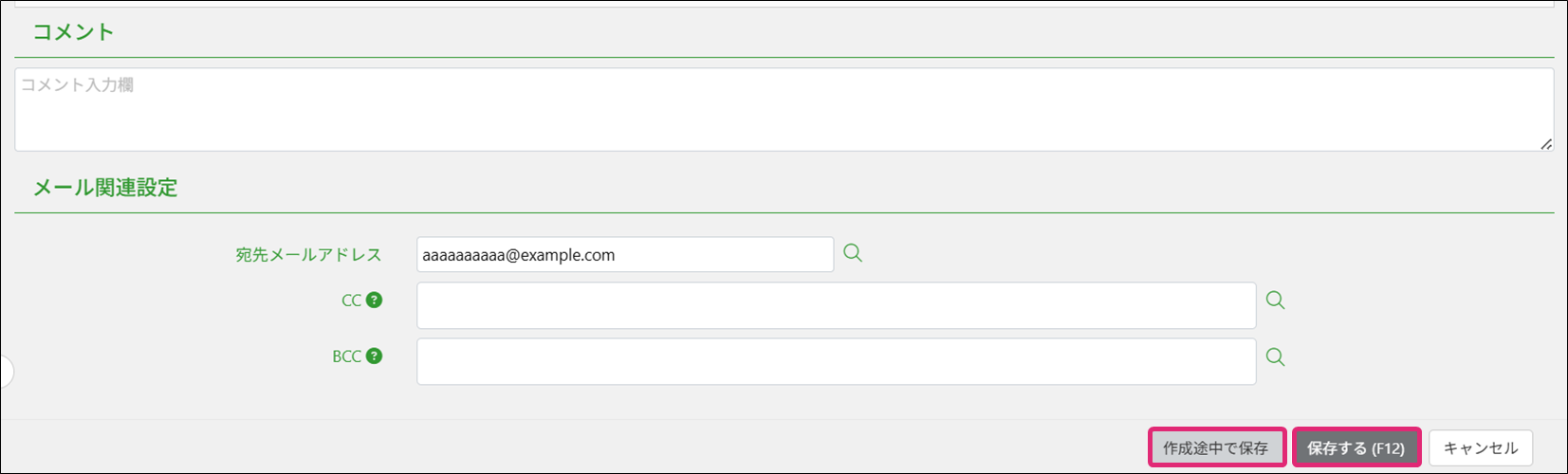The height and width of the screenshot is (474, 1568).
Task: Click the BCC help question-mark icon
Action: pyautogui.click(x=375, y=356)
